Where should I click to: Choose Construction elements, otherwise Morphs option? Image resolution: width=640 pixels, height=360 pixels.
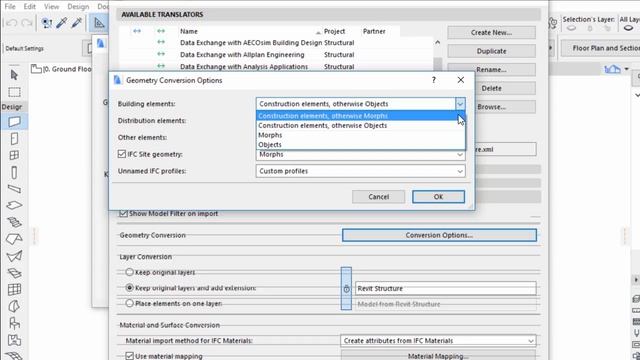(x=360, y=116)
